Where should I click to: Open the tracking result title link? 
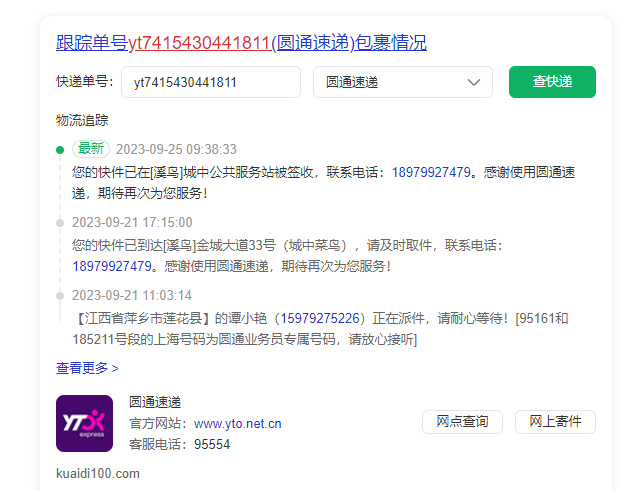click(241, 43)
